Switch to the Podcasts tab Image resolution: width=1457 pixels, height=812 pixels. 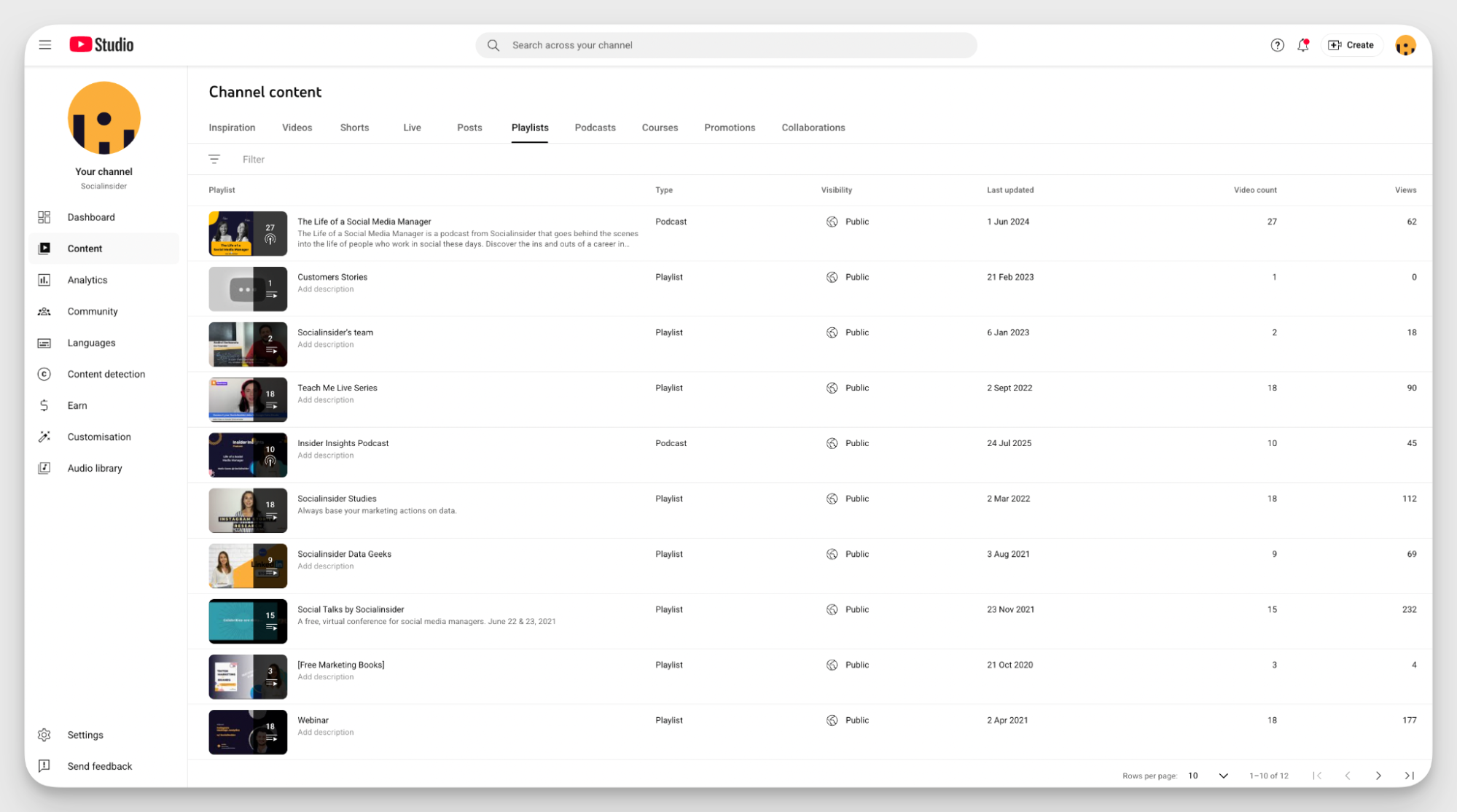[595, 128]
